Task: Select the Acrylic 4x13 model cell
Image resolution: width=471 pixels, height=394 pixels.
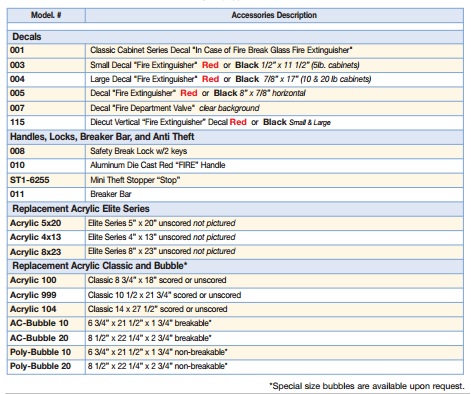Action: point(46,237)
